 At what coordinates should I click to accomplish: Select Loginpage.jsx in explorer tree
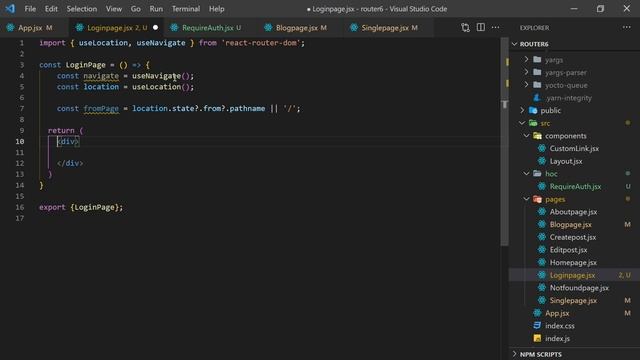tap(574, 275)
